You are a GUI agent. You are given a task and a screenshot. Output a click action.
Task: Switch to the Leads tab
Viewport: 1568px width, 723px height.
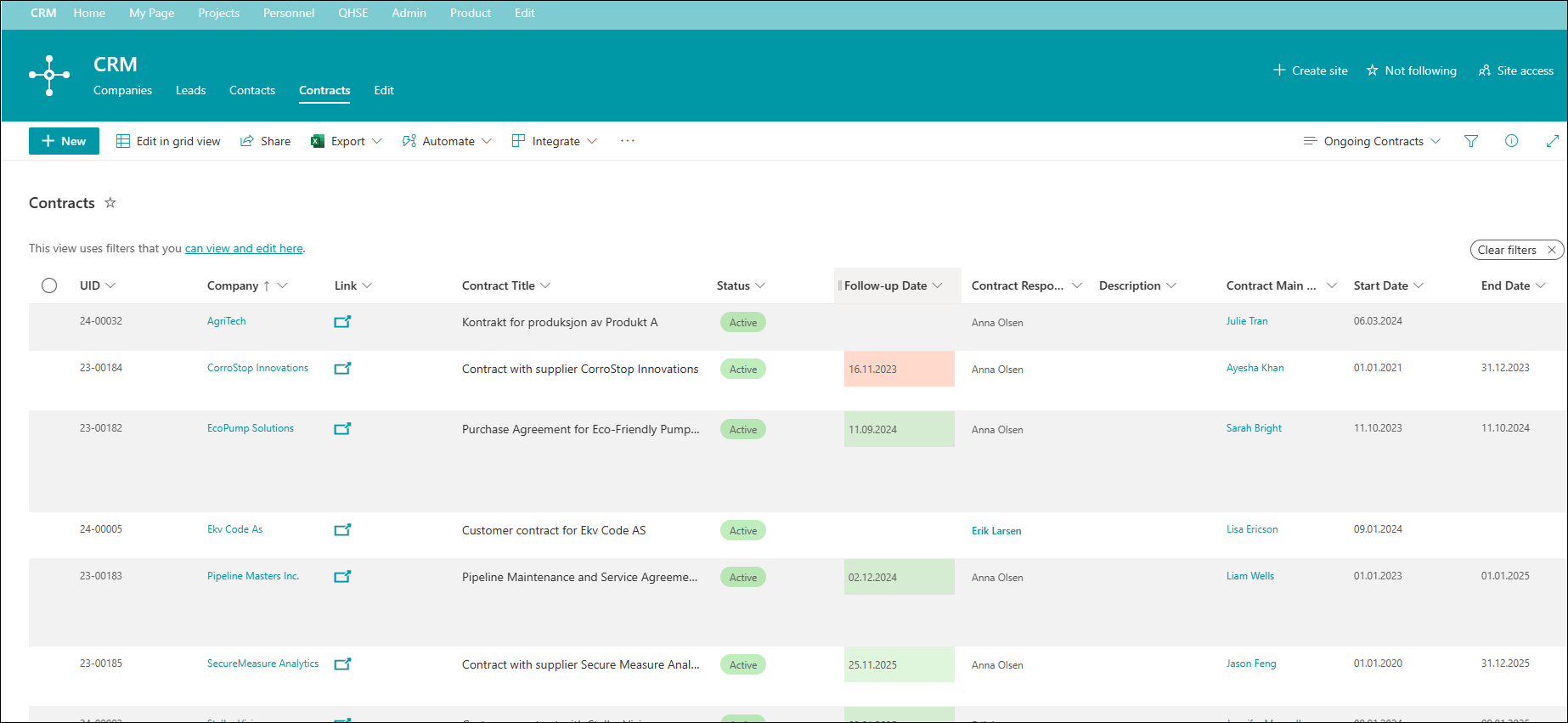pyautogui.click(x=190, y=90)
